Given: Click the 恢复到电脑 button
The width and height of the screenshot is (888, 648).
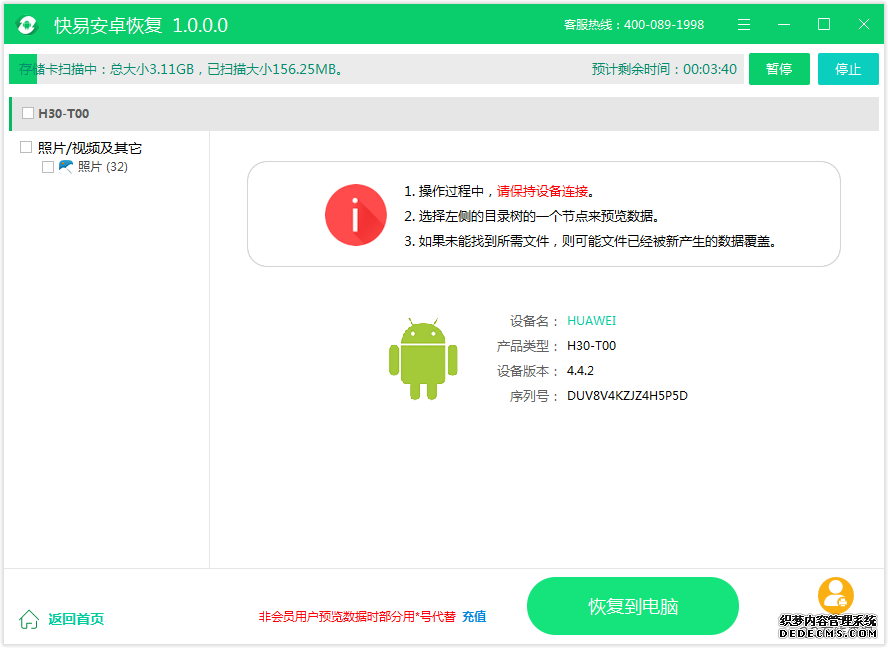Looking at the screenshot, I should (633, 606).
